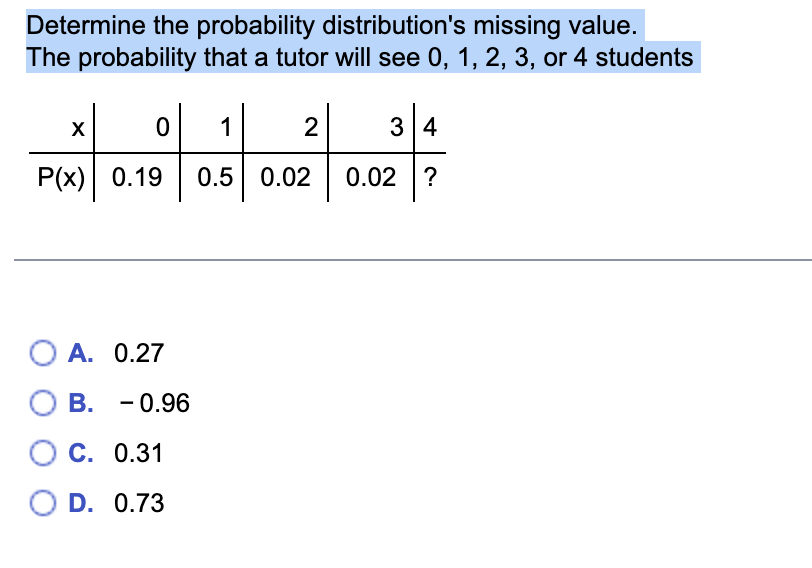Click the answer value 0.73
812x568 pixels.
[139, 503]
